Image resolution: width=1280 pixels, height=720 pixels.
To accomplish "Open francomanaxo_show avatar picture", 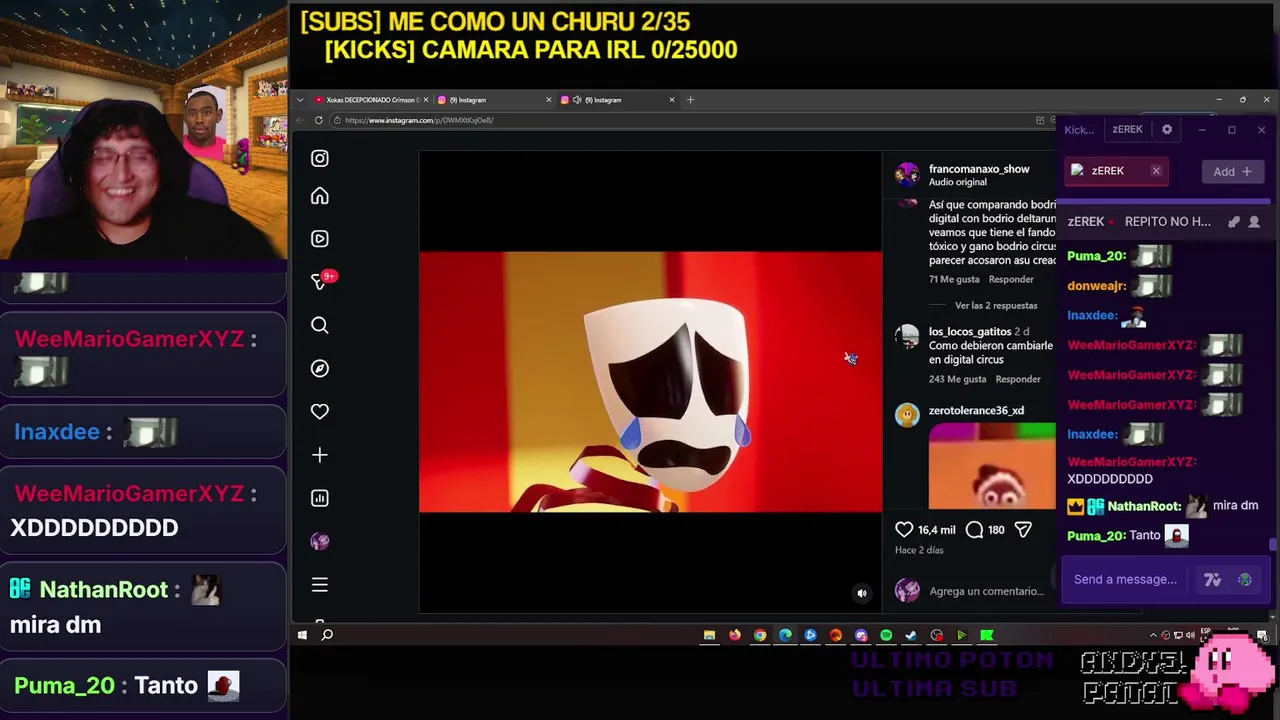I will click(907, 174).
